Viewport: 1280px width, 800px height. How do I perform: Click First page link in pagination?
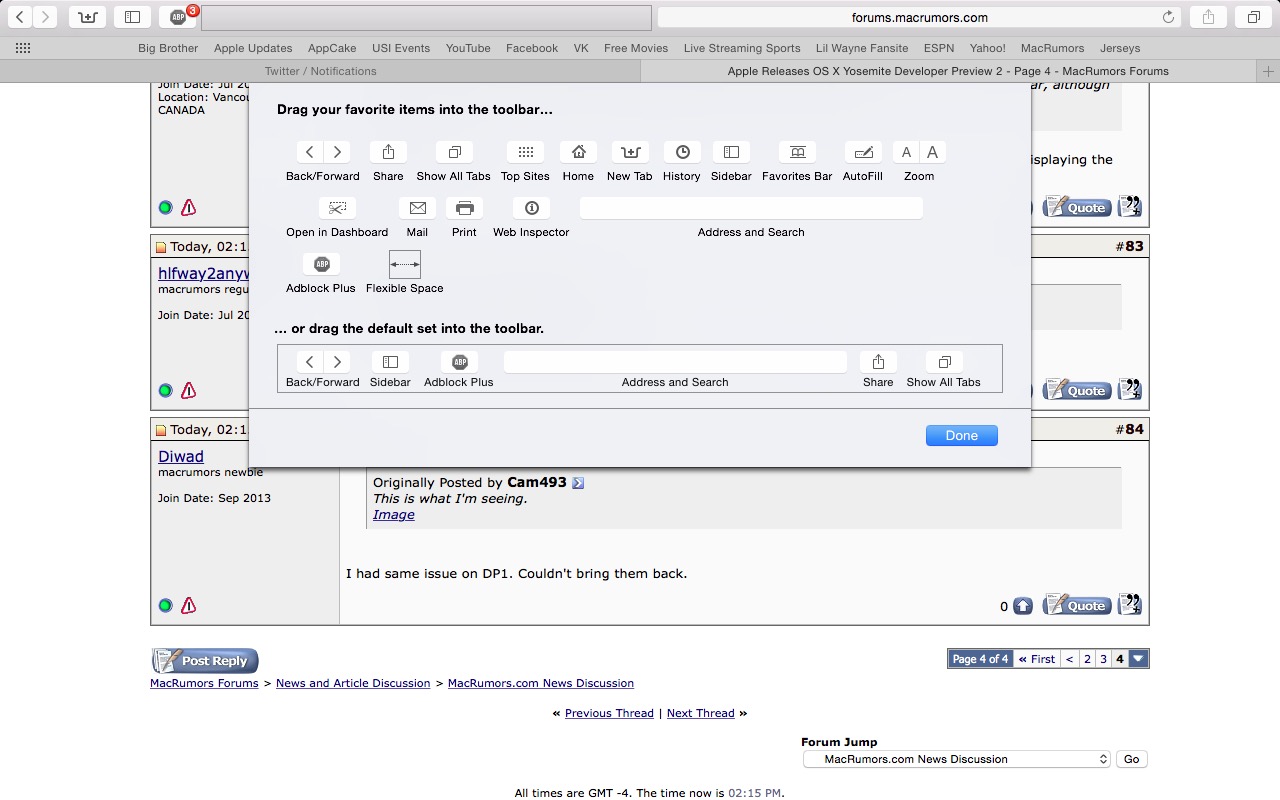[x=1037, y=659]
